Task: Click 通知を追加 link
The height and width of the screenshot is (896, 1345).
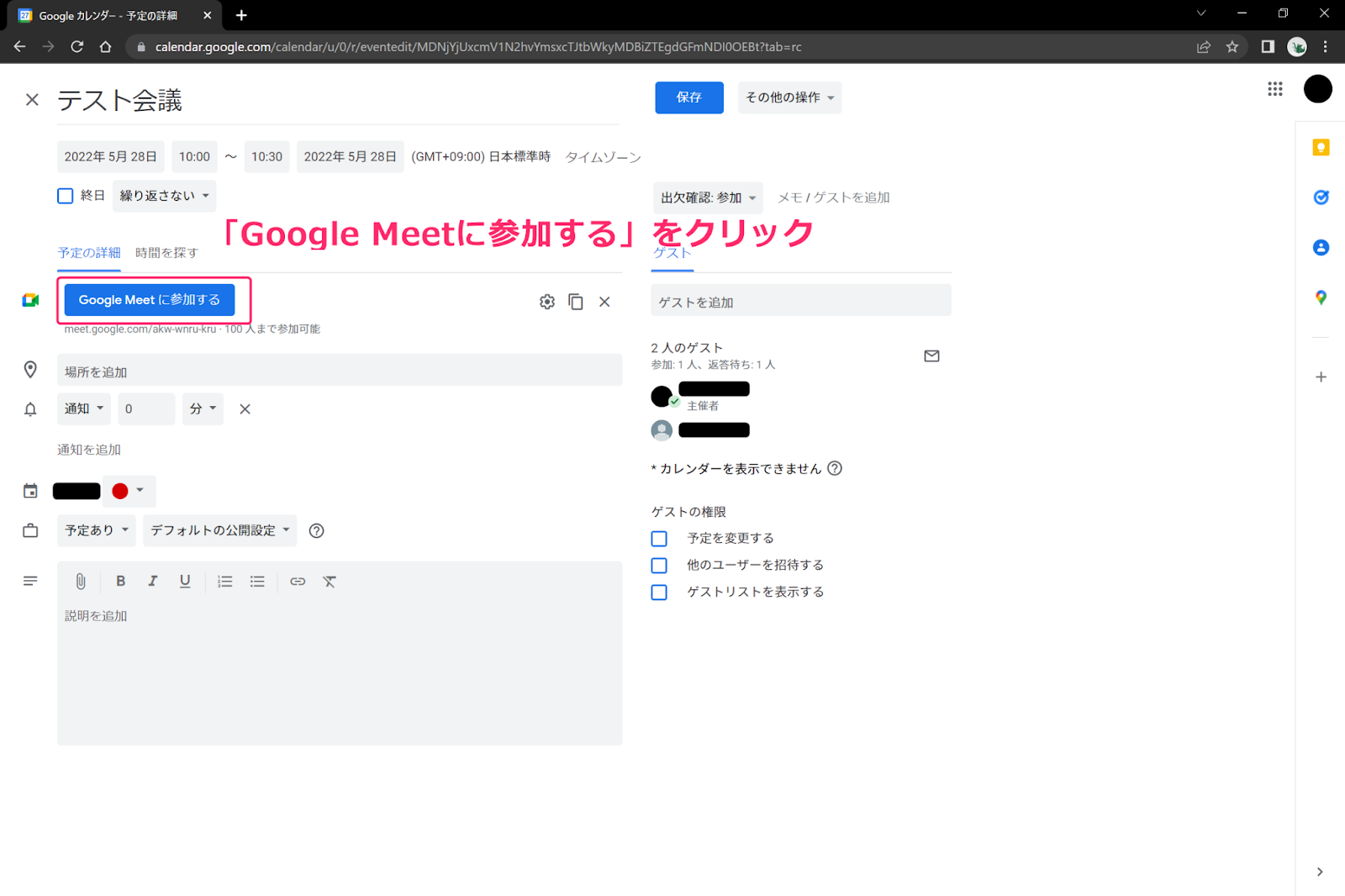Action: tap(89, 450)
